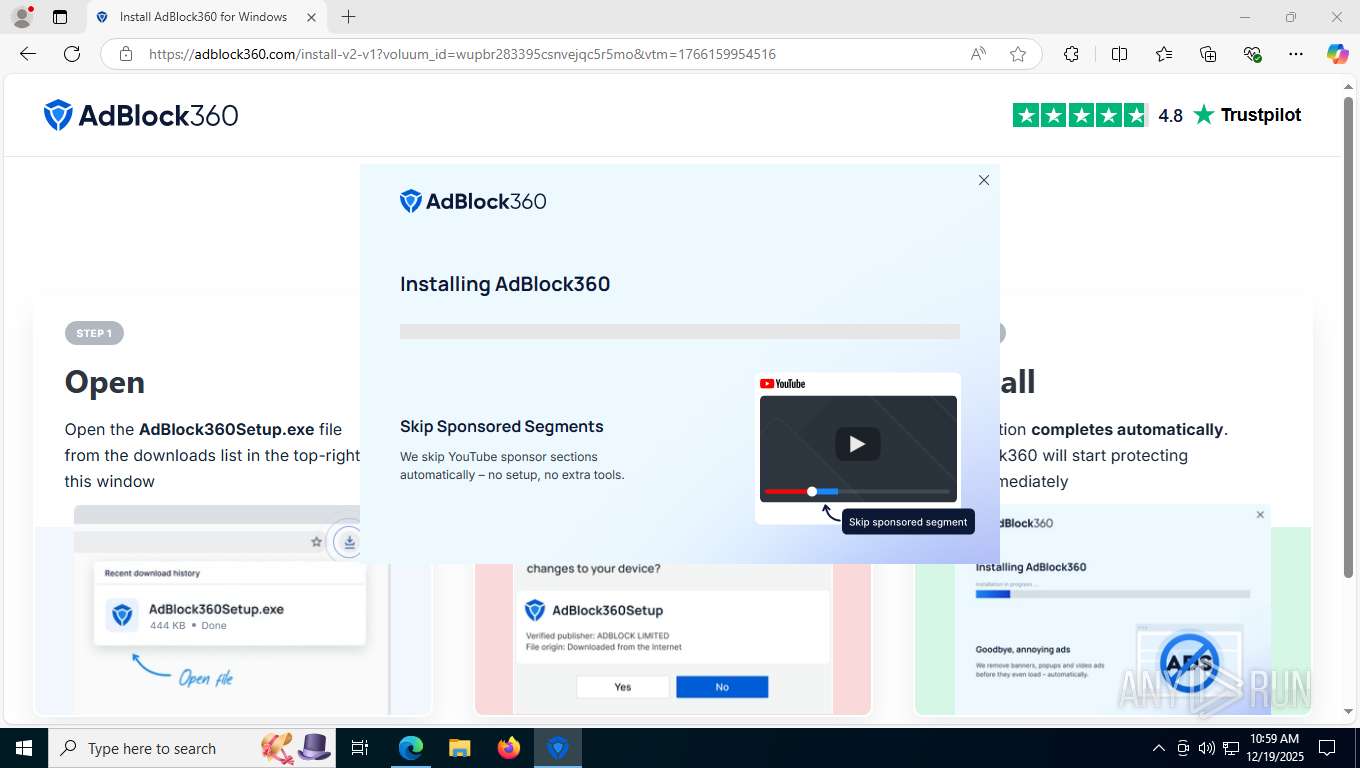The image size is (1360, 768).
Task: Open Browser essentials heart icon
Action: point(1252,54)
